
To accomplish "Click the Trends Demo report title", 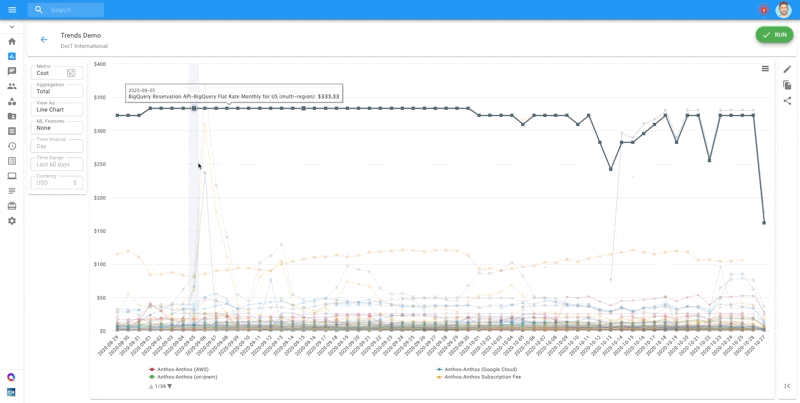I will pyautogui.click(x=81, y=35).
